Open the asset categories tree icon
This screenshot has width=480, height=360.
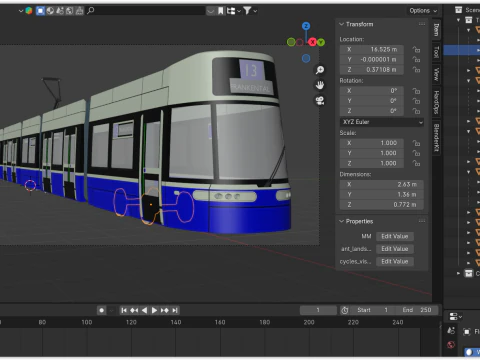click(231, 11)
